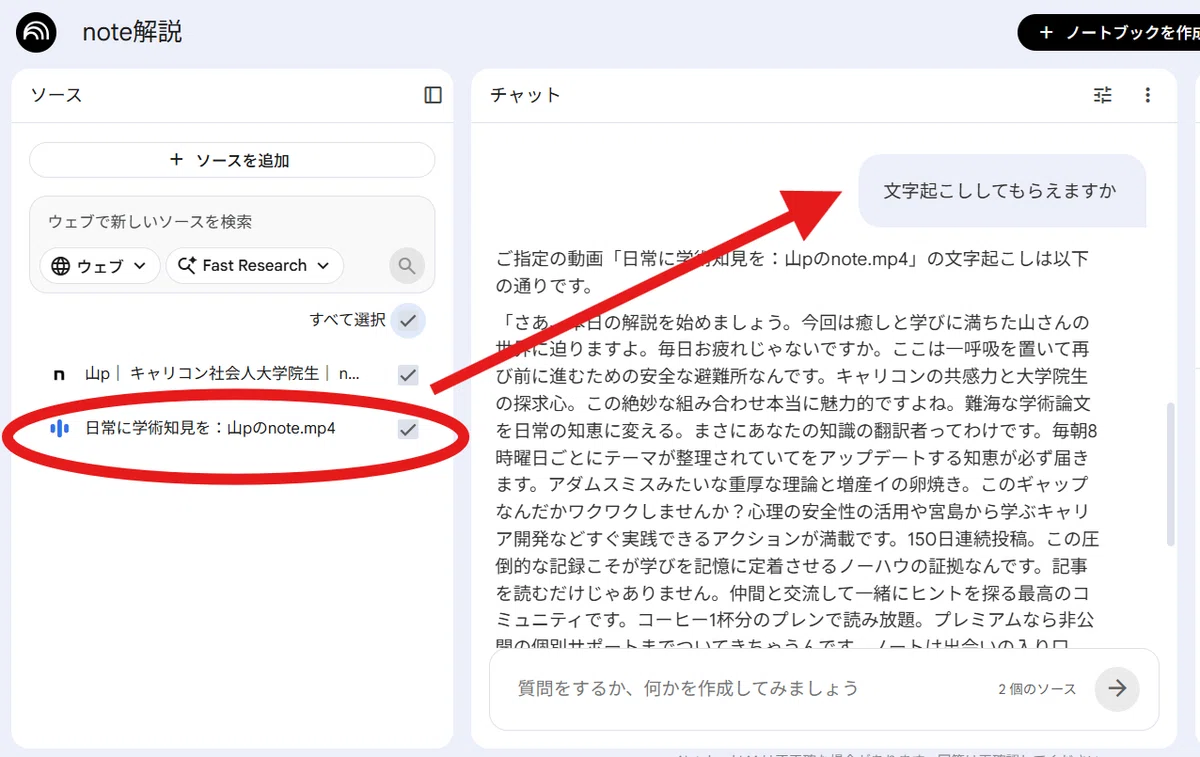Uncheck the 日常に学術知見を mp4 source checkbox

pos(408,429)
